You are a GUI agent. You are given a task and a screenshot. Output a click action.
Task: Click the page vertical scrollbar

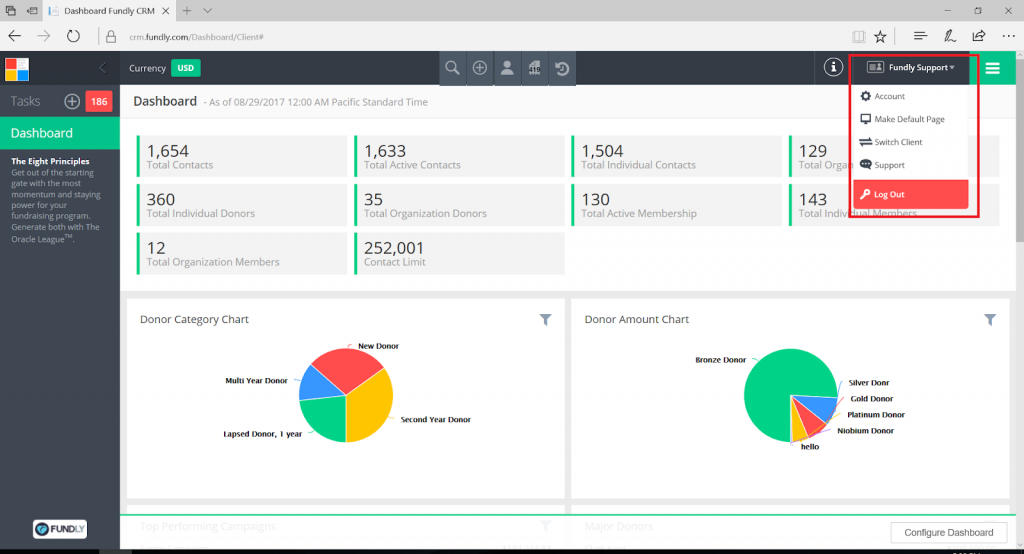pos(1019,150)
